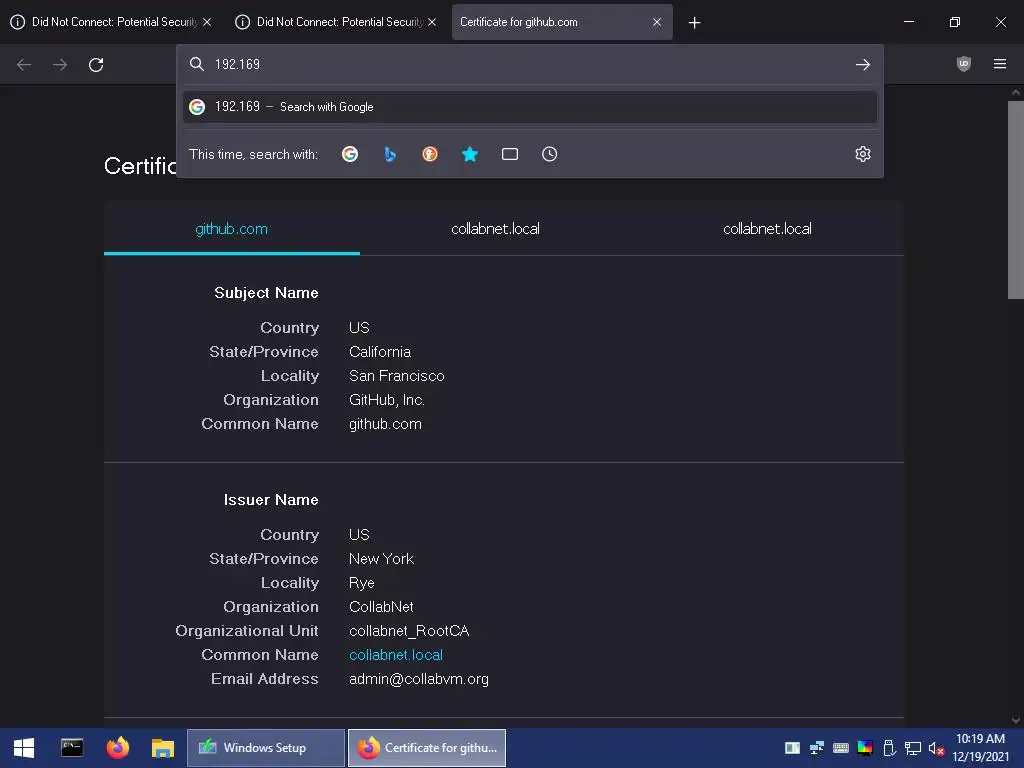Click the magnifier icon in the address bar
Screen dimensions: 1024x768
[x=197, y=64]
